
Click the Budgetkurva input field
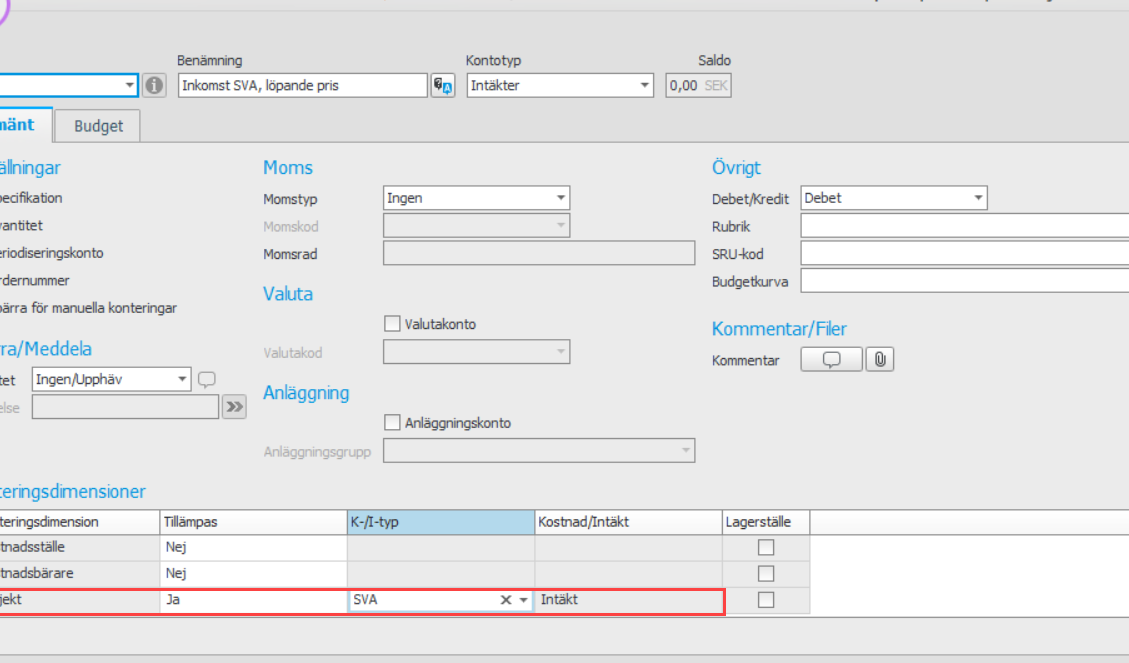point(965,281)
